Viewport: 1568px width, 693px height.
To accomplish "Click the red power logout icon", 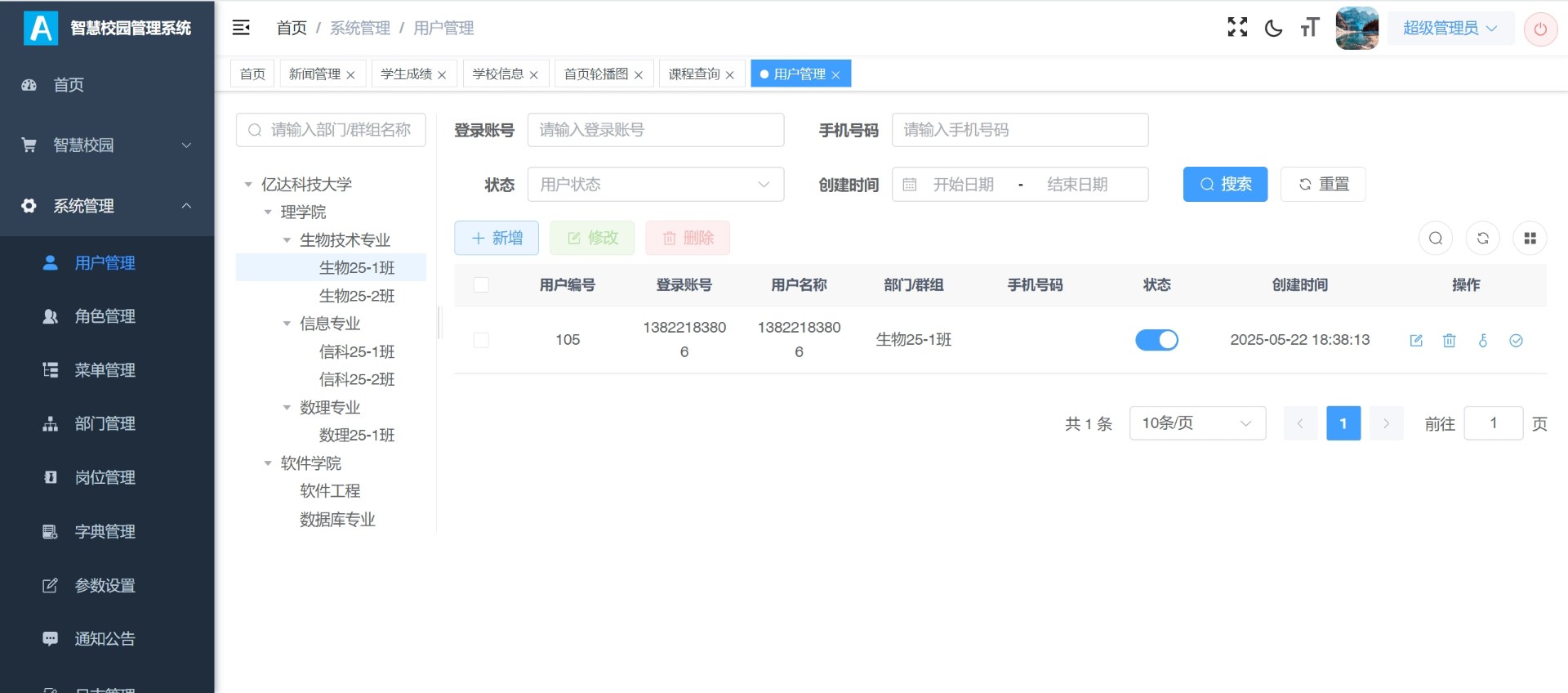I will 1540,29.
